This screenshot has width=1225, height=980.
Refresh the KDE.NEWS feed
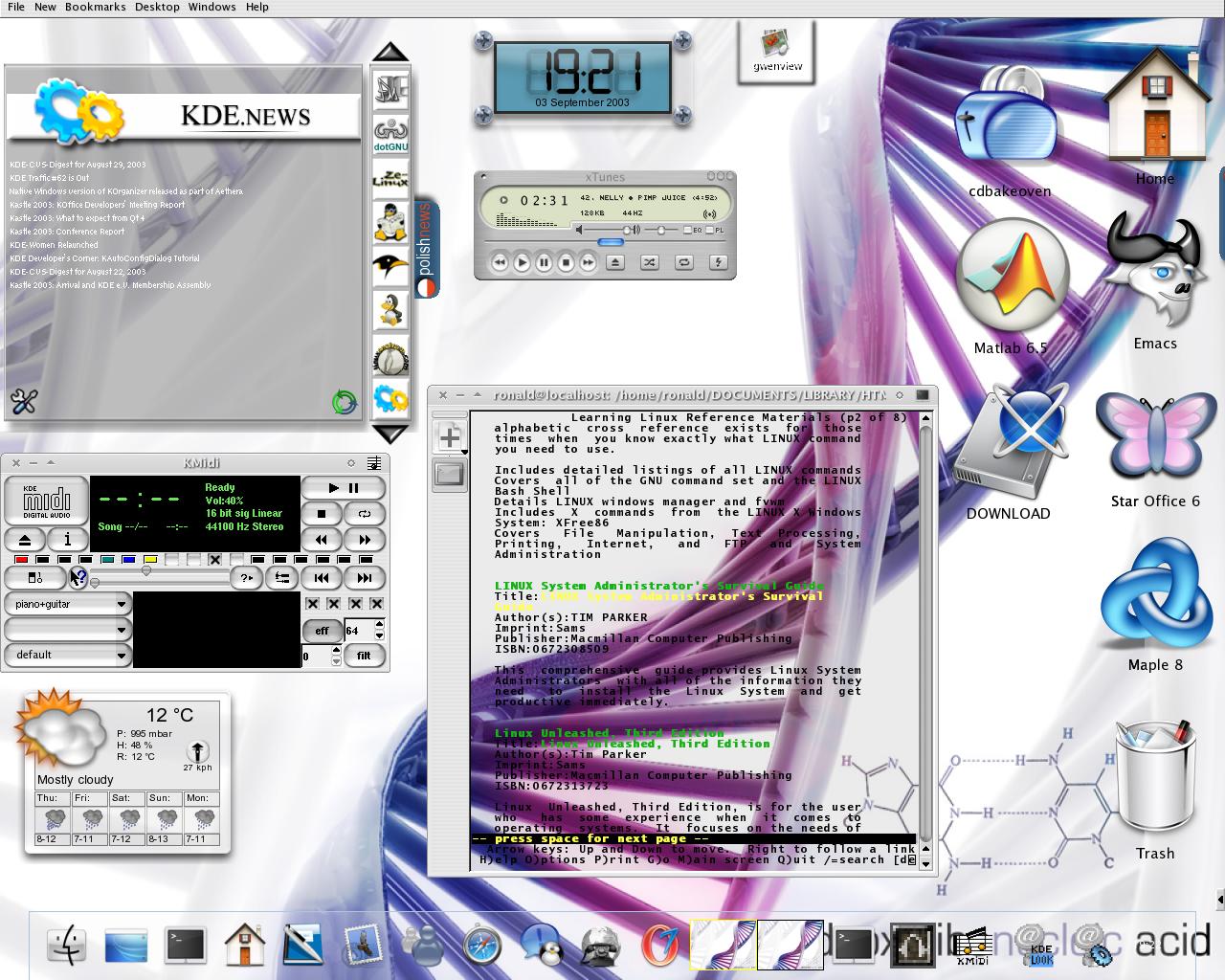click(x=344, y=401)
